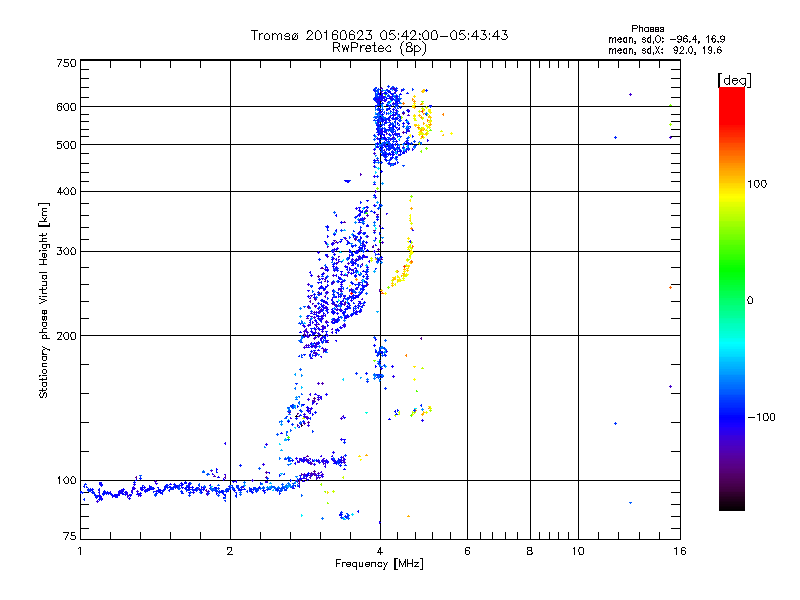Click the '1' frequency tick label
This screenshot has height=600, width=800.
[80, 551]
